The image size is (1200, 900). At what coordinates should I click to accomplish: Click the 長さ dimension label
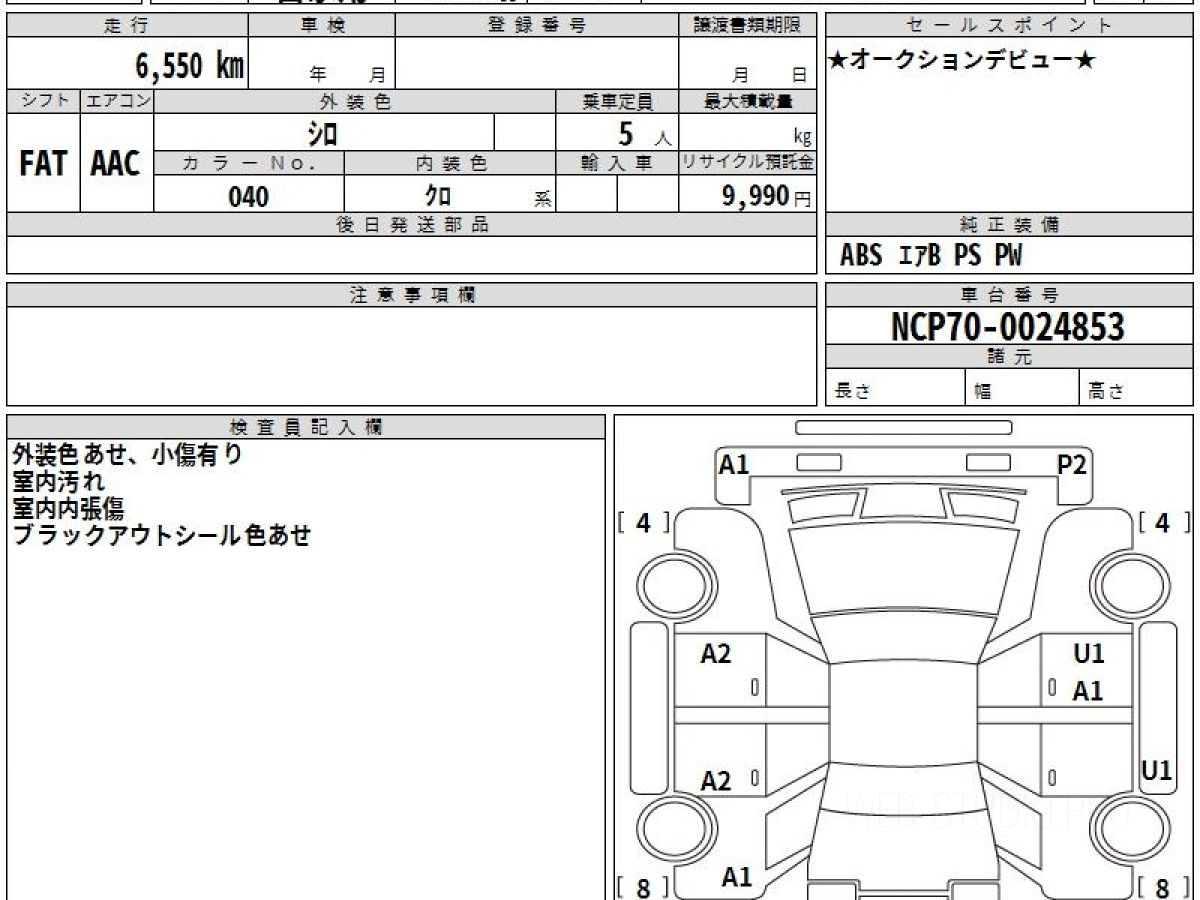(853, 392)
